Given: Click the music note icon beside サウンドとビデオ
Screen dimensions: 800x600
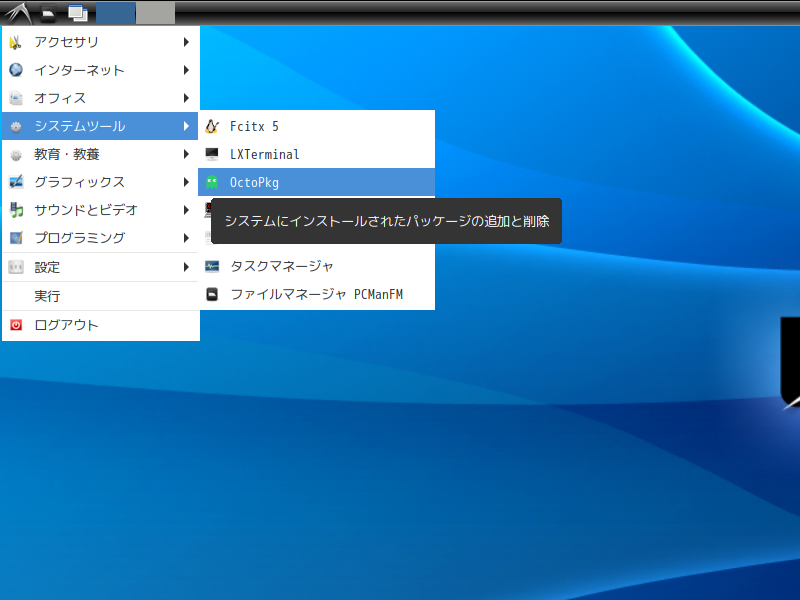Looking at the screenshot, I should [x=16, y=210].
